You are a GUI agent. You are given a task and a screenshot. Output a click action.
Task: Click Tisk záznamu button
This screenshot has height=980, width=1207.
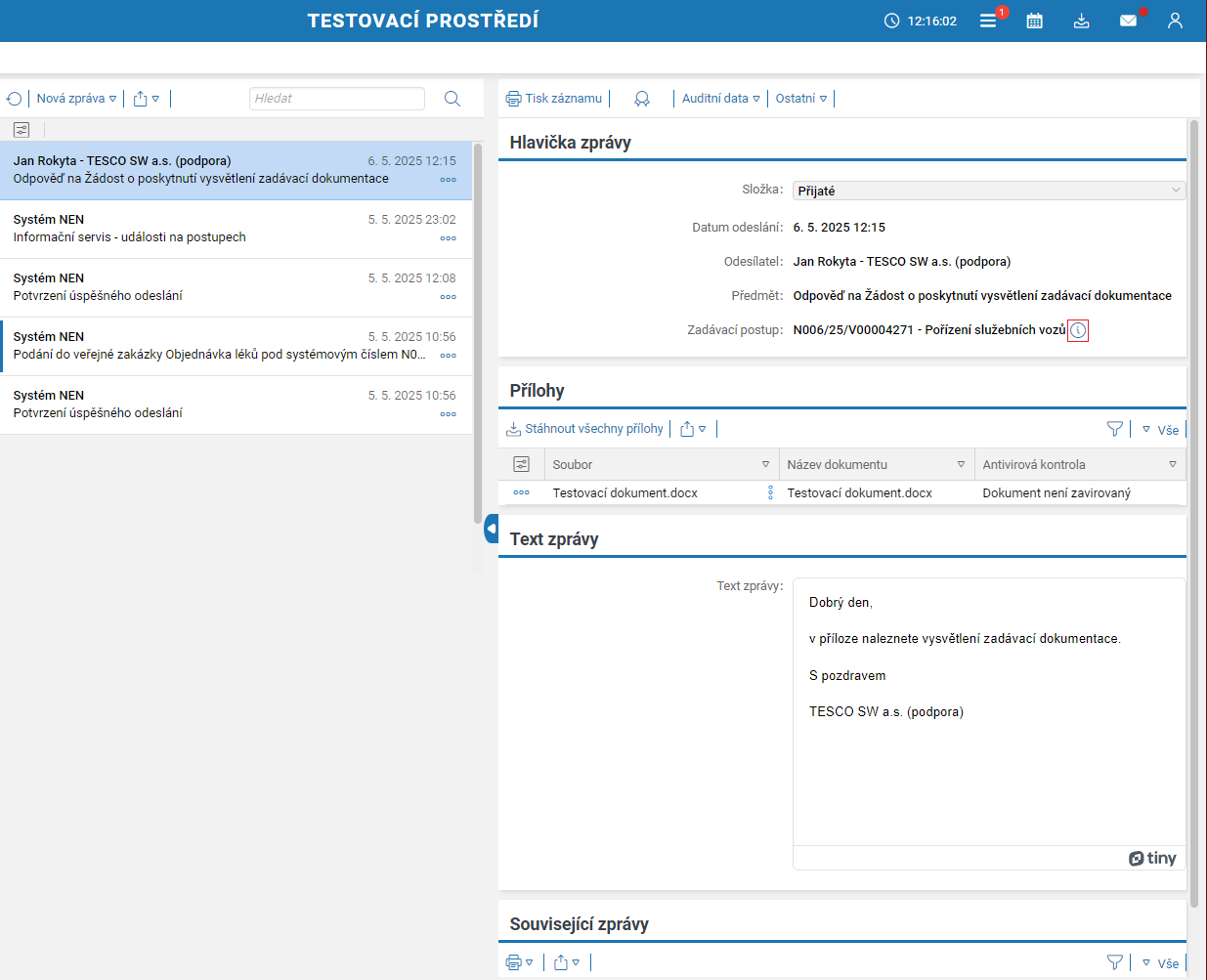[554, 99]
